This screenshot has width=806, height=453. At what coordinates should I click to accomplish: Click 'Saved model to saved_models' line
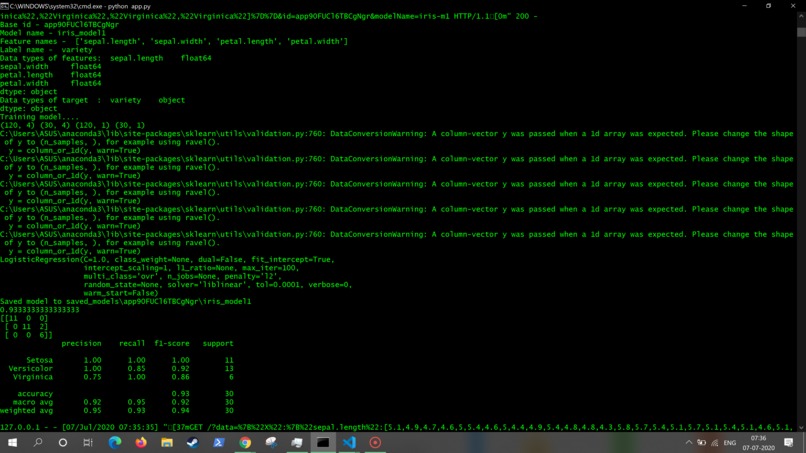(x=125, y=301)
